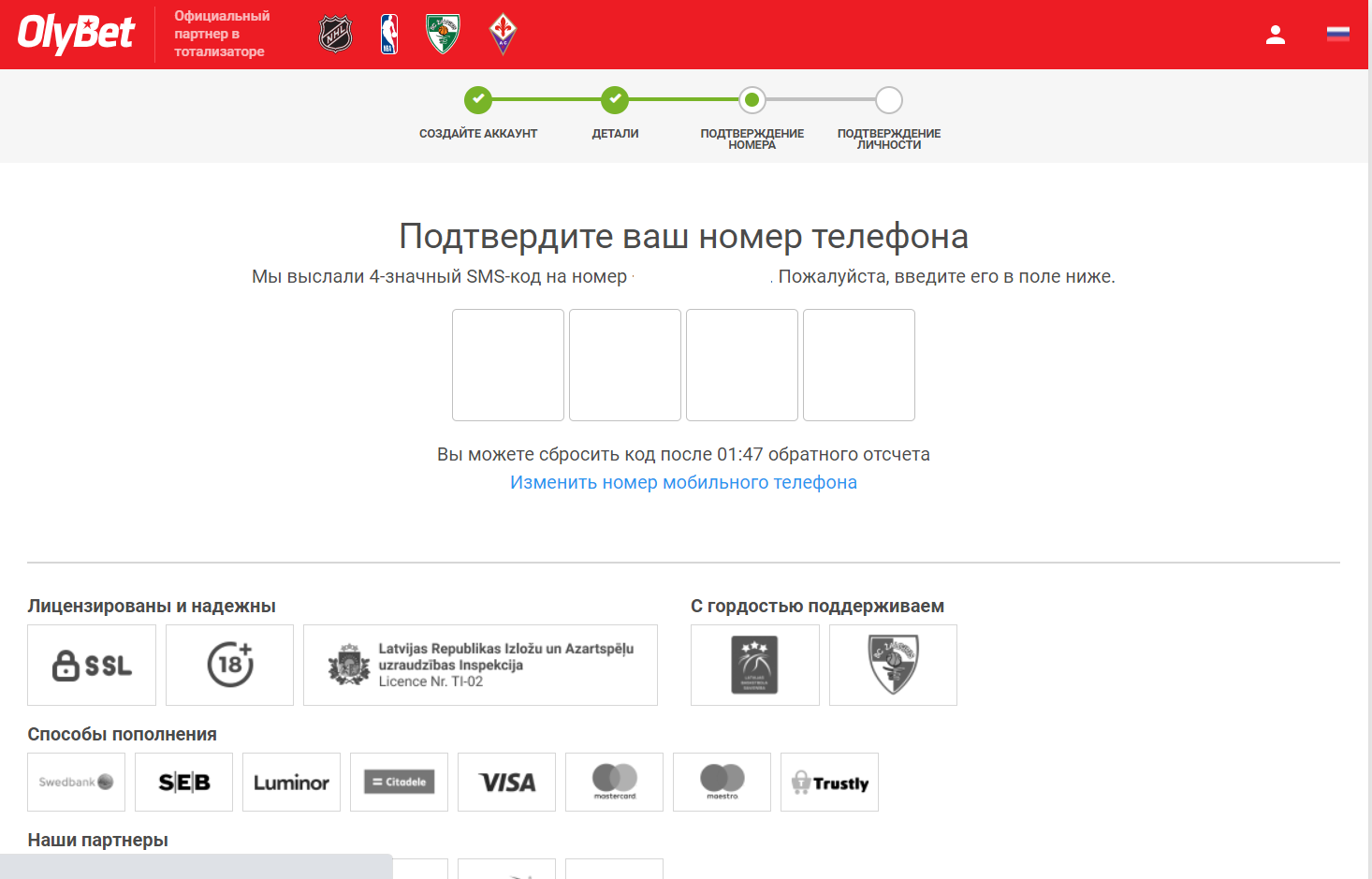The image size is (1372, 879).
Task: Focus the fourth SMS code digit box
Action: [859, 365]
